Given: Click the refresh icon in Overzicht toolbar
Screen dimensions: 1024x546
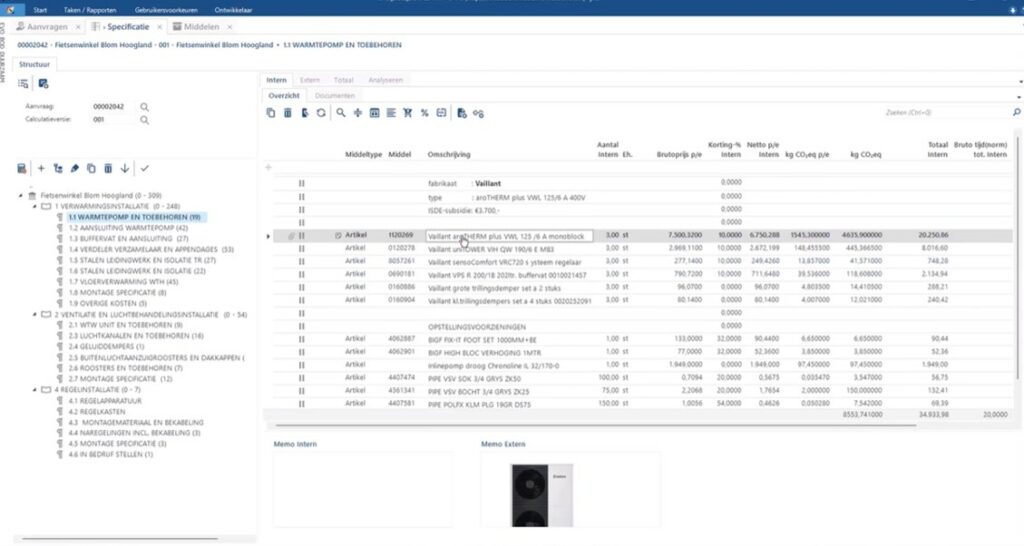Looking at the screenshot, I should [321, 113].
